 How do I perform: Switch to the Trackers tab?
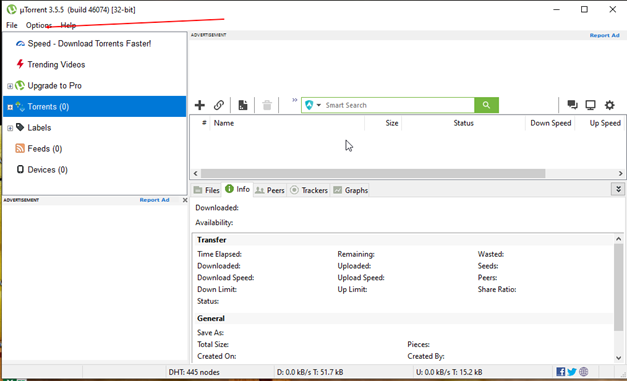[x=309, y=190]
